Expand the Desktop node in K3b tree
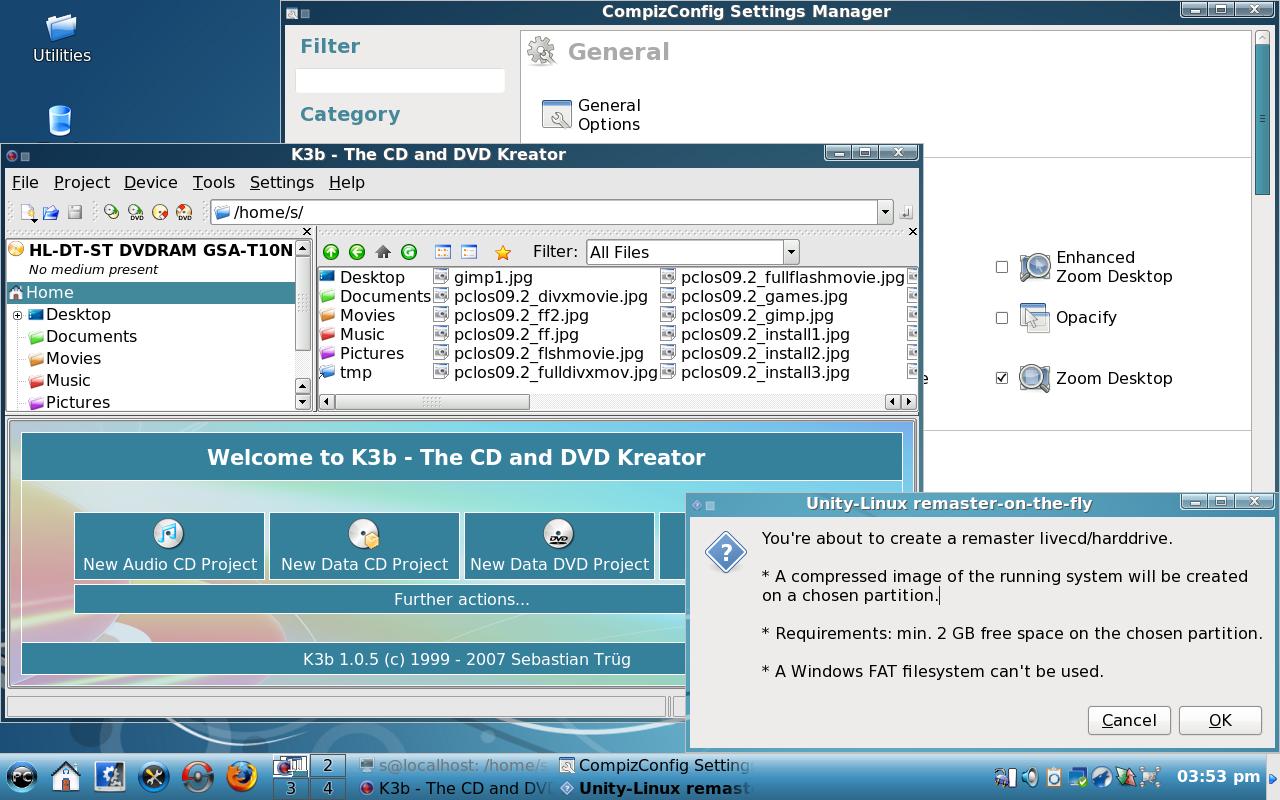Viewport: 1280px width, 800px height. [x=17, y=315]
